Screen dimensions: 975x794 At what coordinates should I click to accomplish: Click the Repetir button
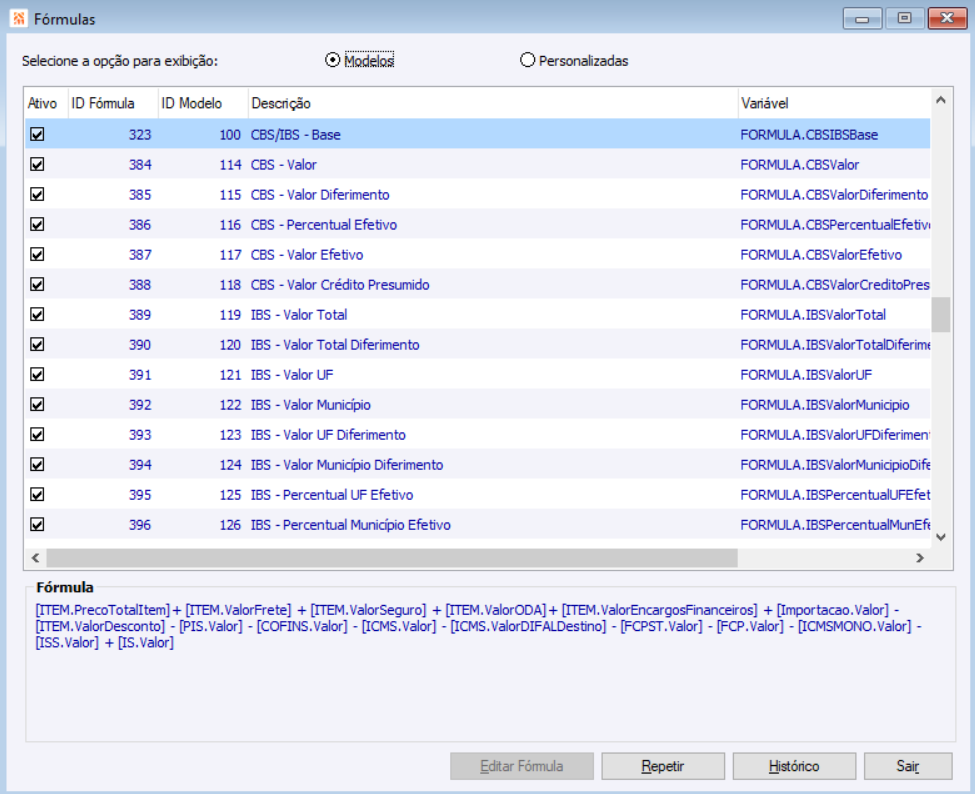point(663,766)
